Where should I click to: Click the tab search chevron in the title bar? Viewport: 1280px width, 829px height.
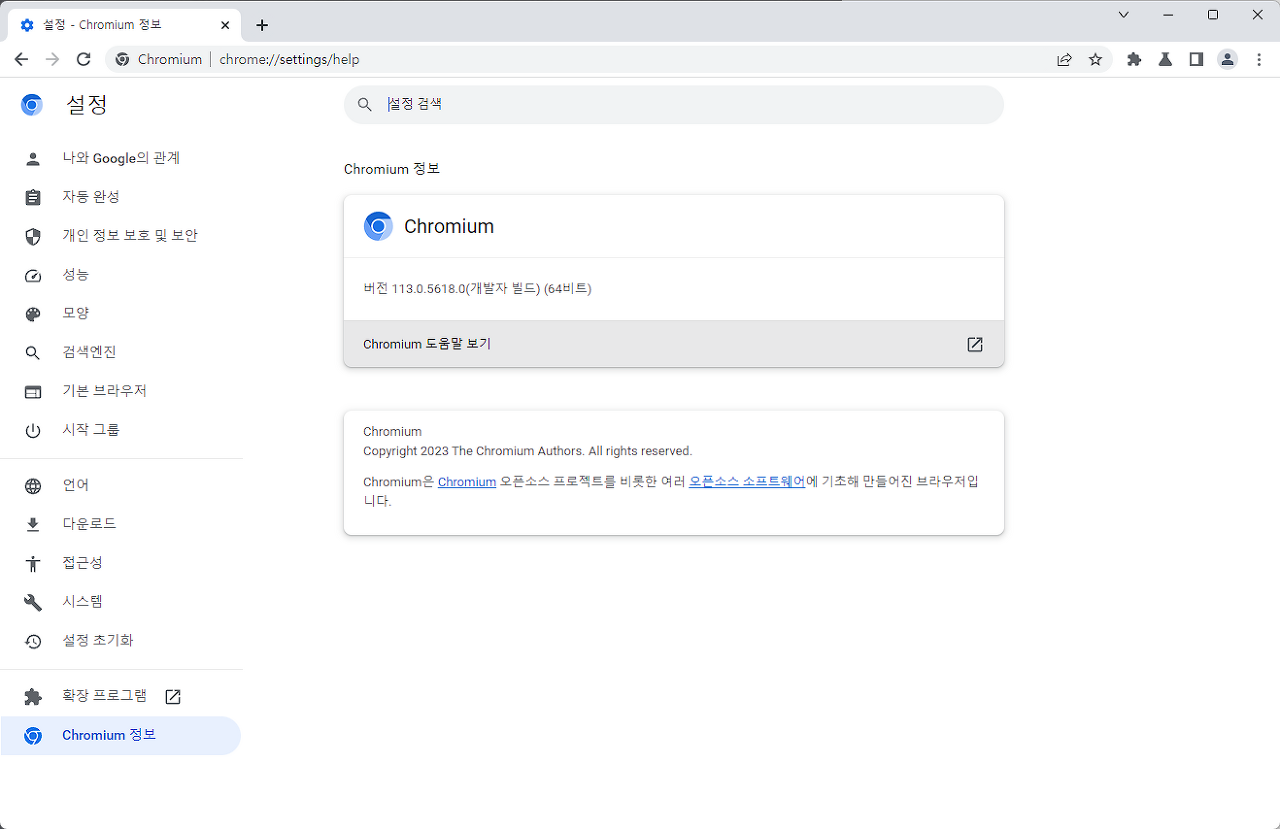[1124, 14]
